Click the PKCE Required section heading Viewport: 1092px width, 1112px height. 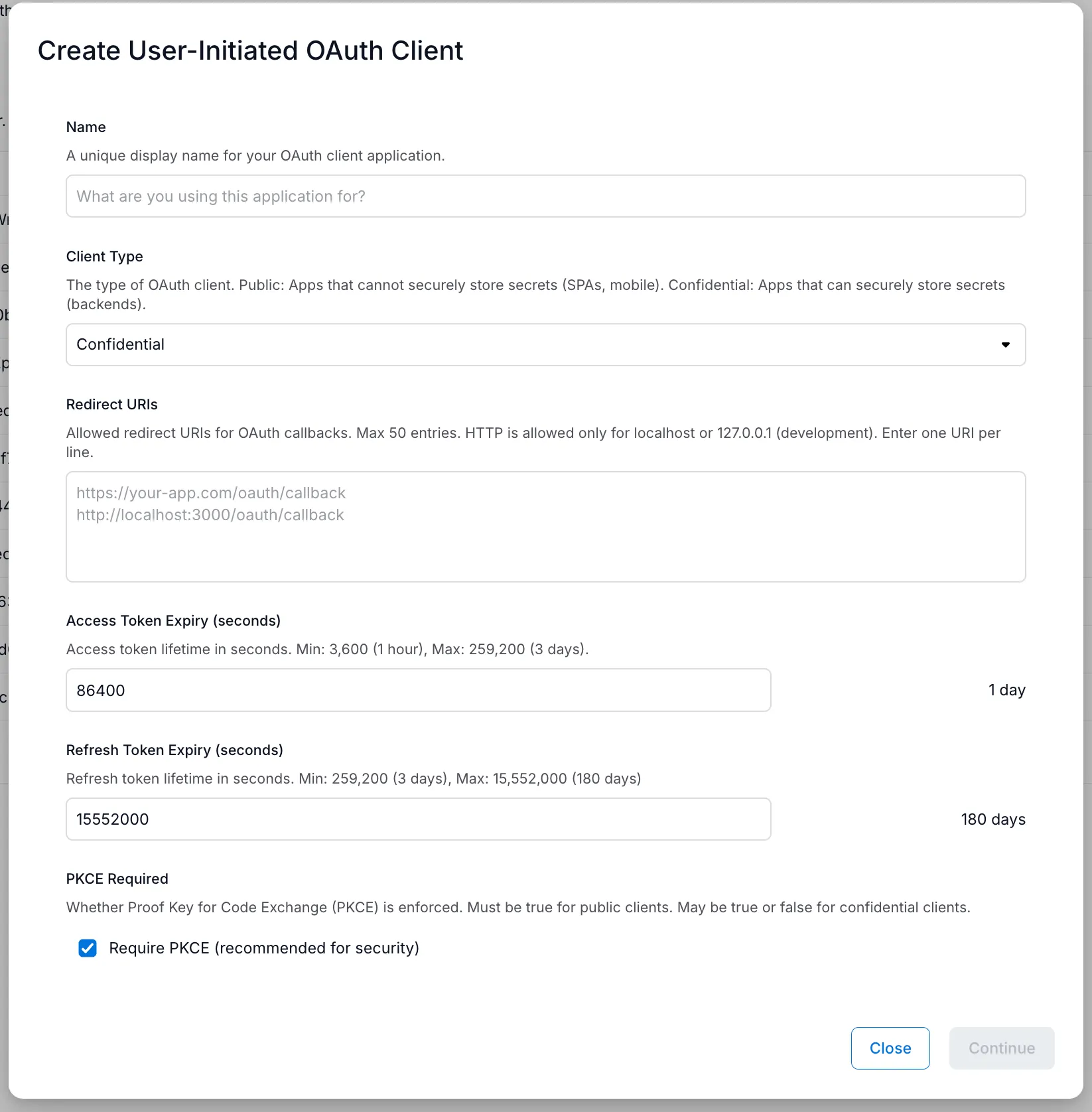[x=117, y=878]
